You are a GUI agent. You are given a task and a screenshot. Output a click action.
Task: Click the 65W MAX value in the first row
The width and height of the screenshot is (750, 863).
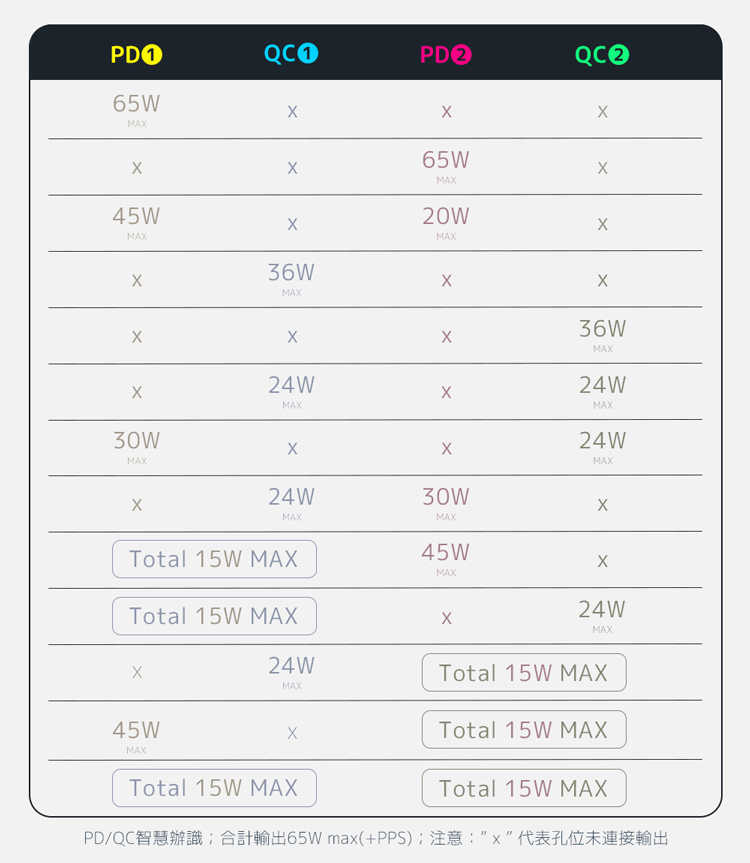pyautogui.click(x=136, y=109)
